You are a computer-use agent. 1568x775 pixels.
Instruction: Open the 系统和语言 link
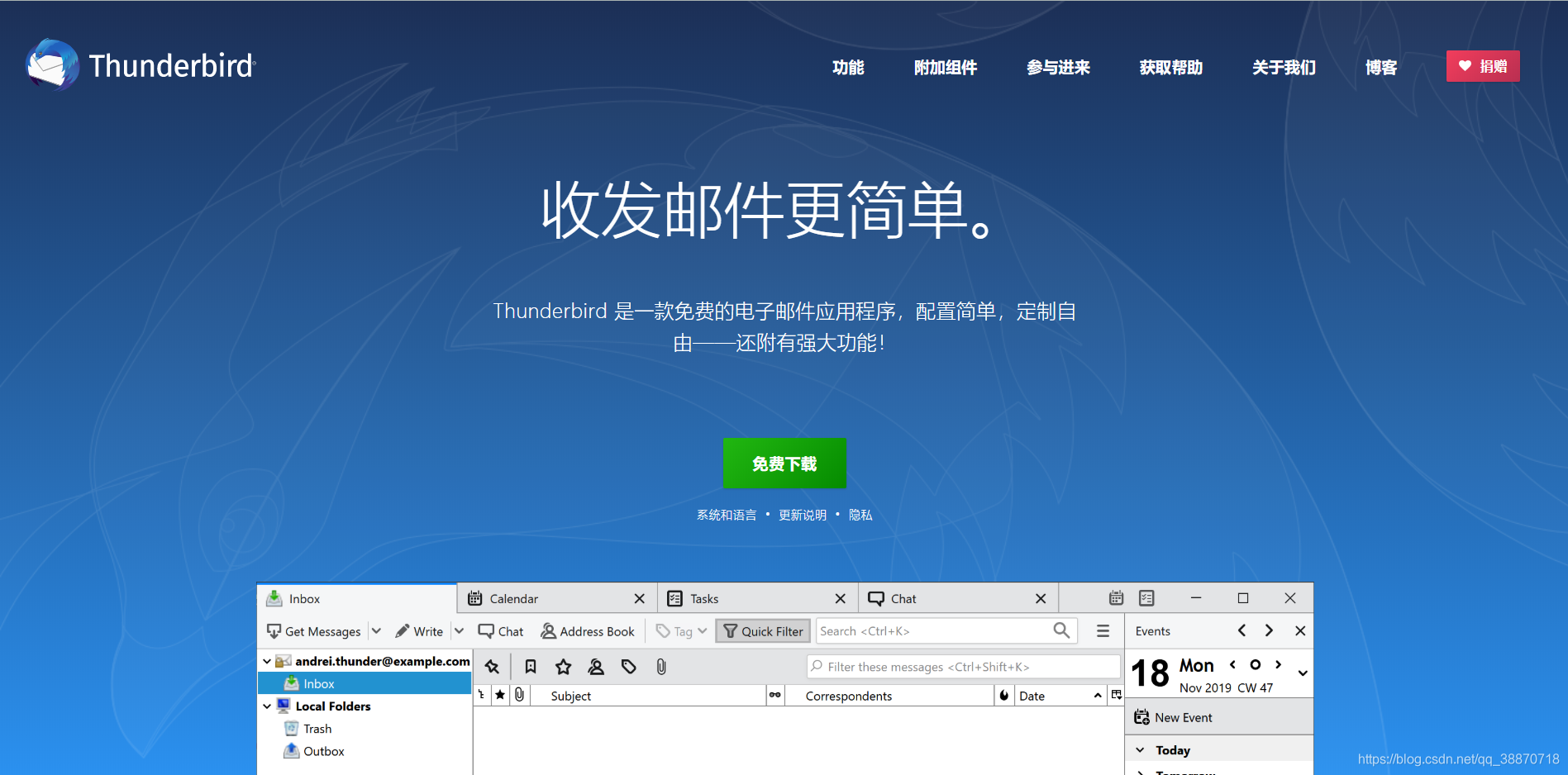(727, 515)
